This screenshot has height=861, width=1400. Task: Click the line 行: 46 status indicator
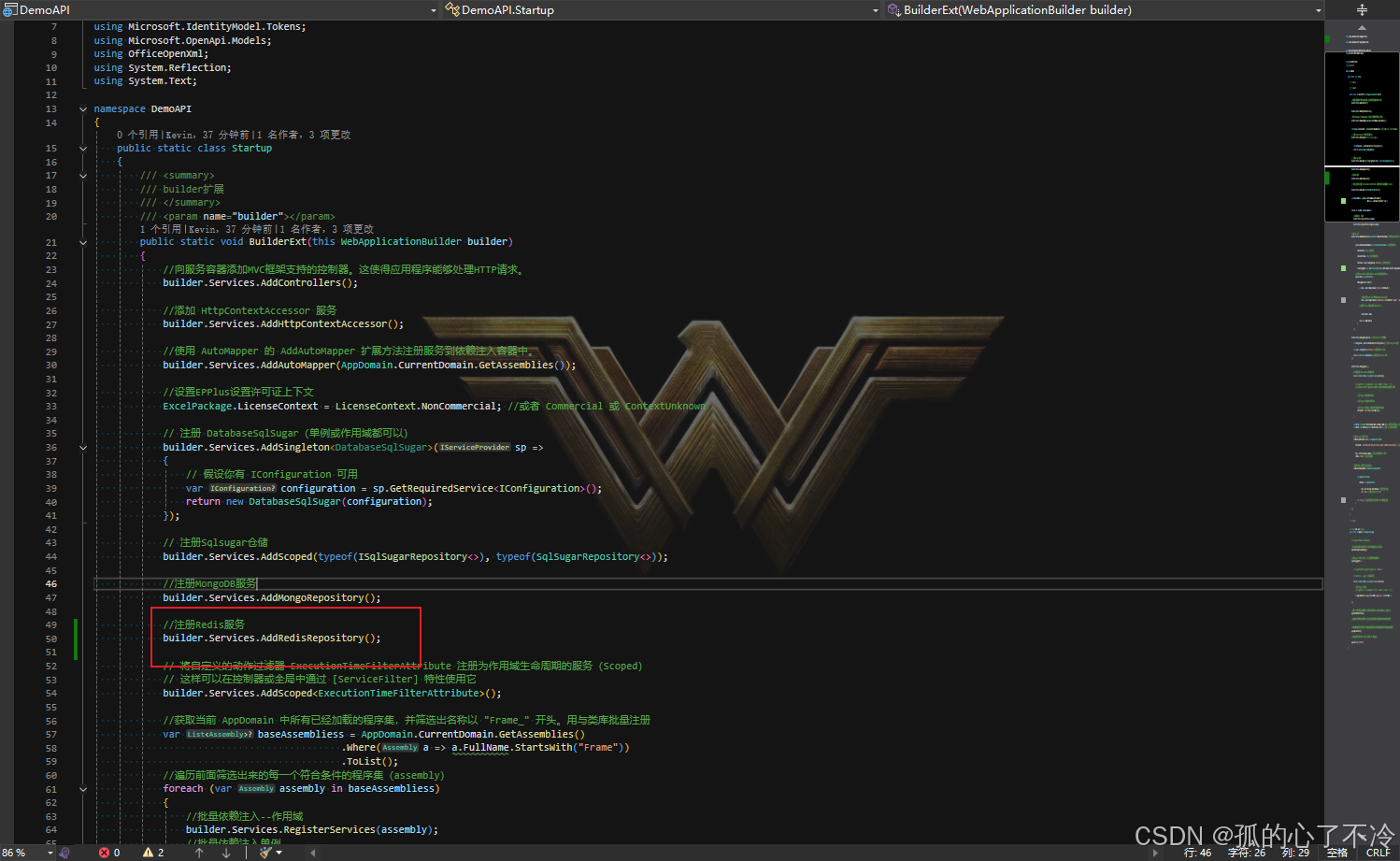pos(1197,853)
